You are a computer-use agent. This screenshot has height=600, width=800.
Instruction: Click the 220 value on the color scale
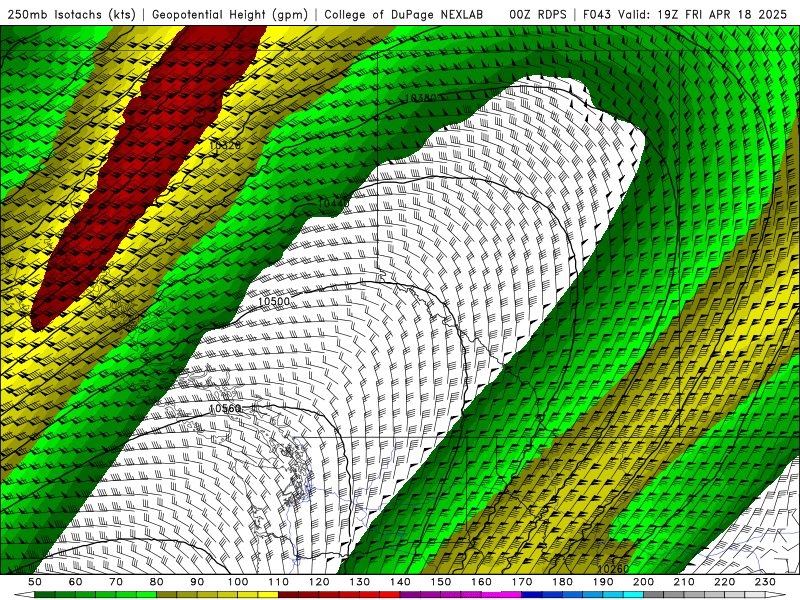point(724,582)
